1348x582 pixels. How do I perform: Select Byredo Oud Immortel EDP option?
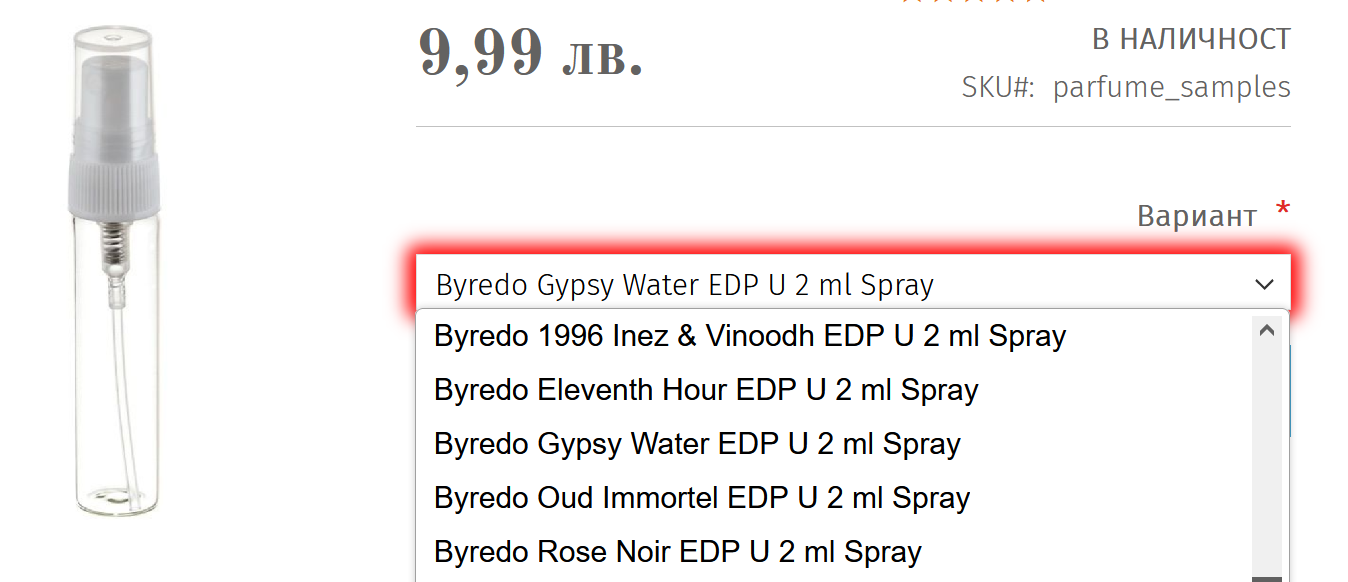click(702, 498)
